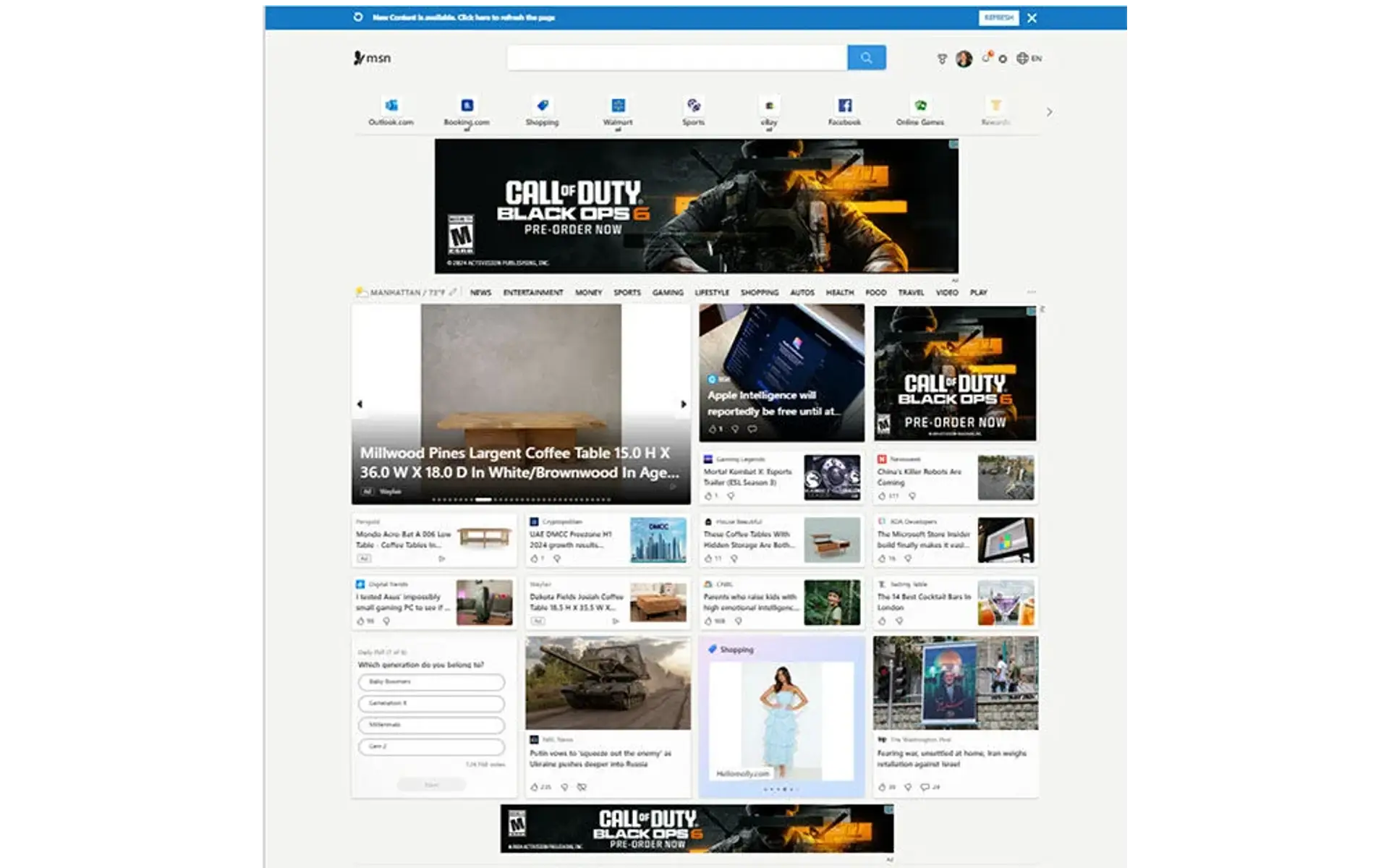
Task: Open the EN language selector
Action: 1029,59
